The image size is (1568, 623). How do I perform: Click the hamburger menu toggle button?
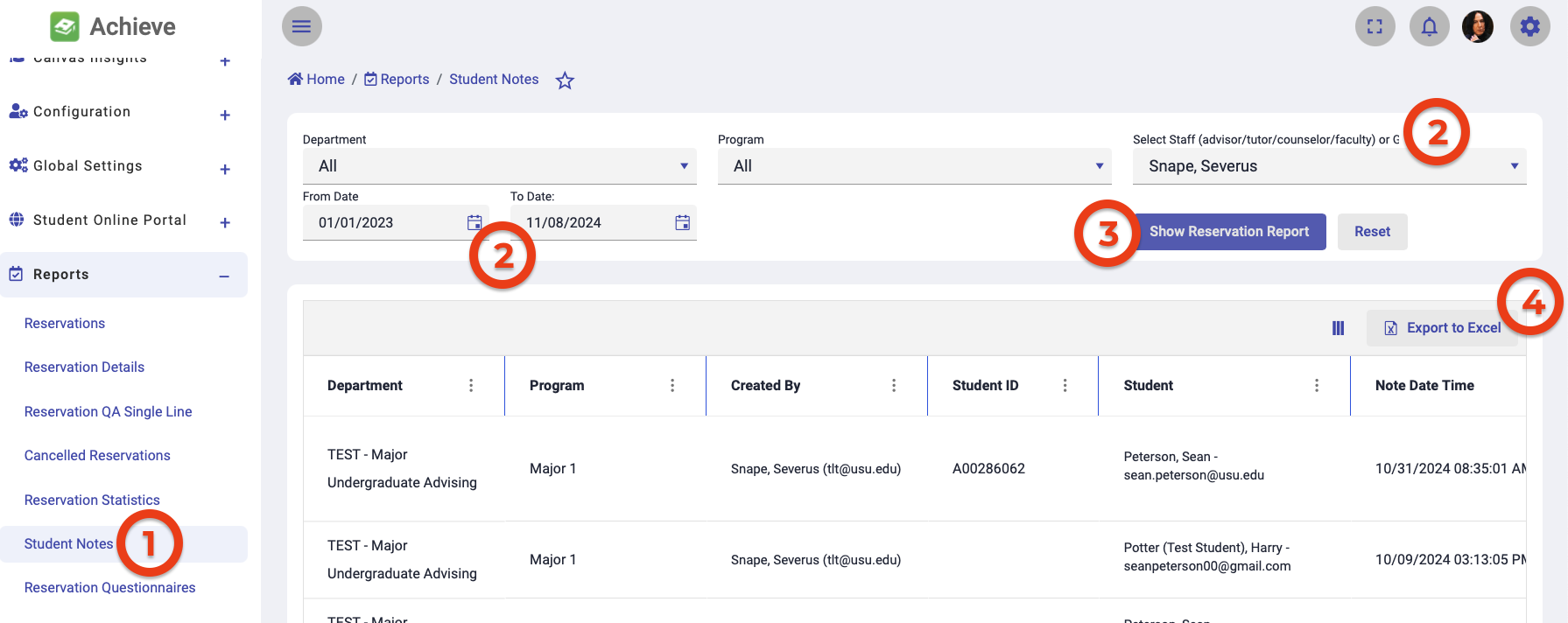pos(301,26)
